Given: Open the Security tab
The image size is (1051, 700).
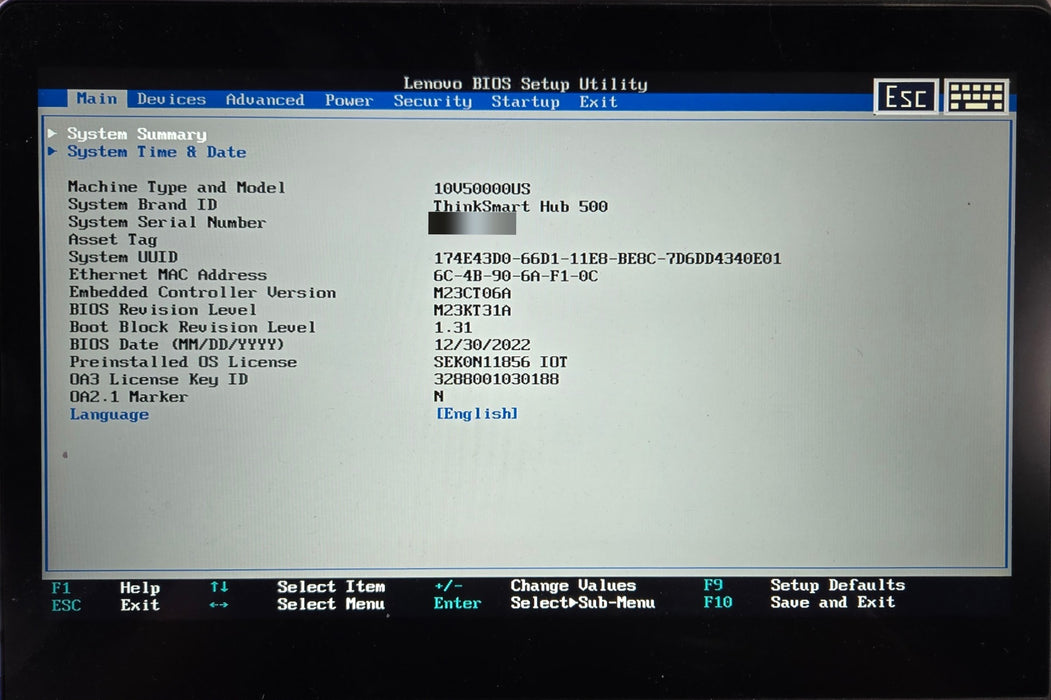Looking at the screenshot, I should point(432,101).
